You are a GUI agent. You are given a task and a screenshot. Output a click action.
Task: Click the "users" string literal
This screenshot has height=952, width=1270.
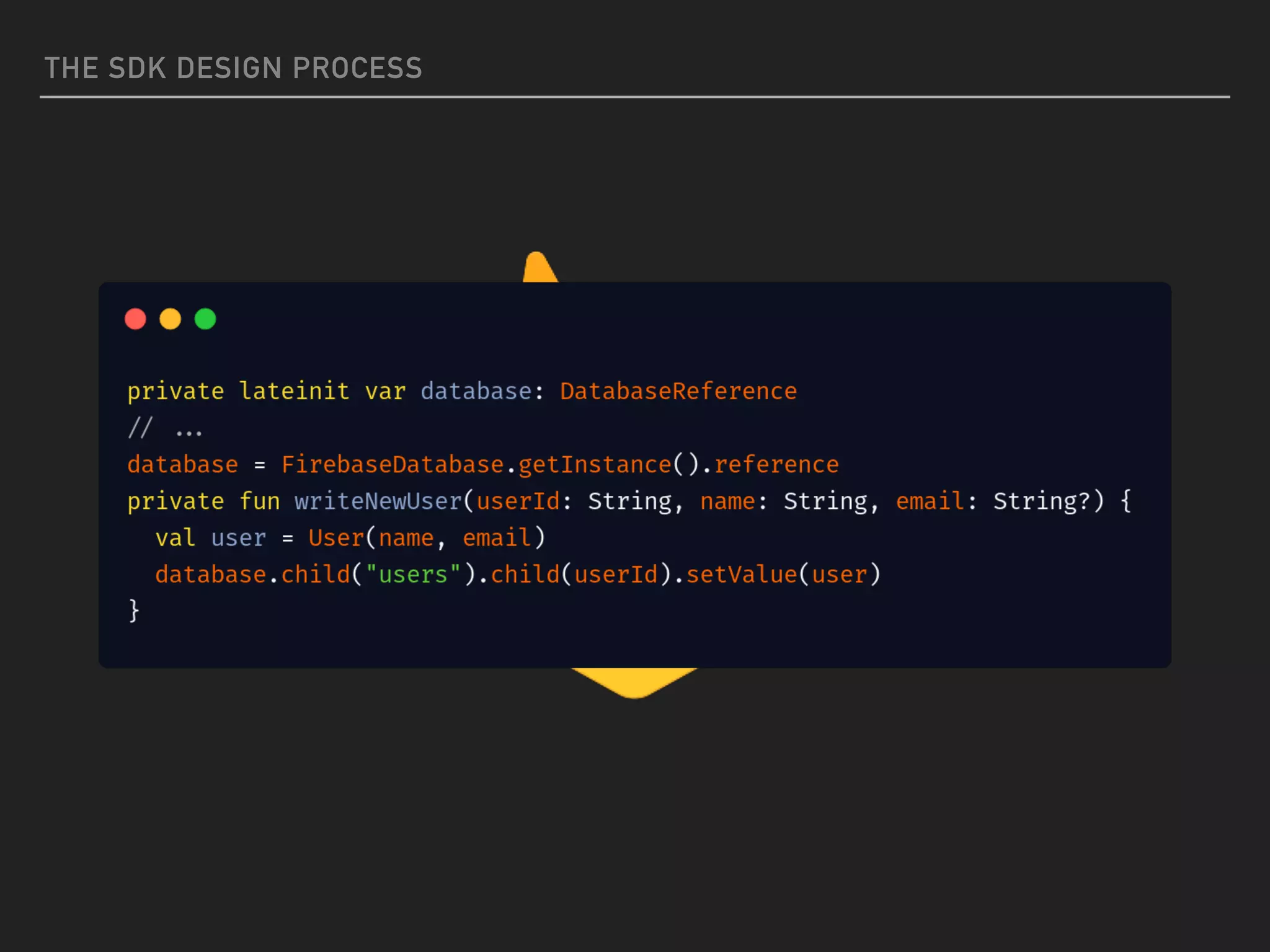[x=413, y=574]
